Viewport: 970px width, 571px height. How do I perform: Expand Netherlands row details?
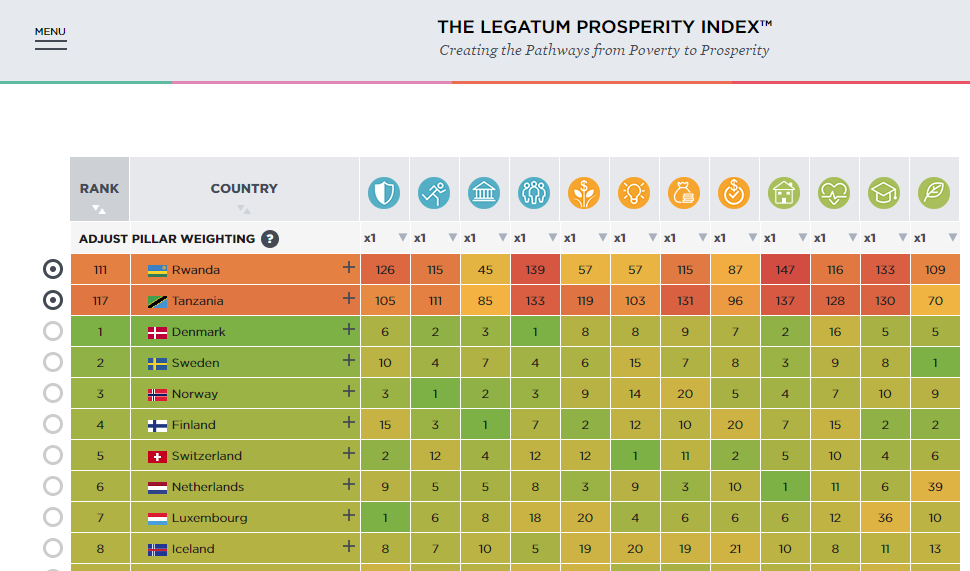(348, 485)
